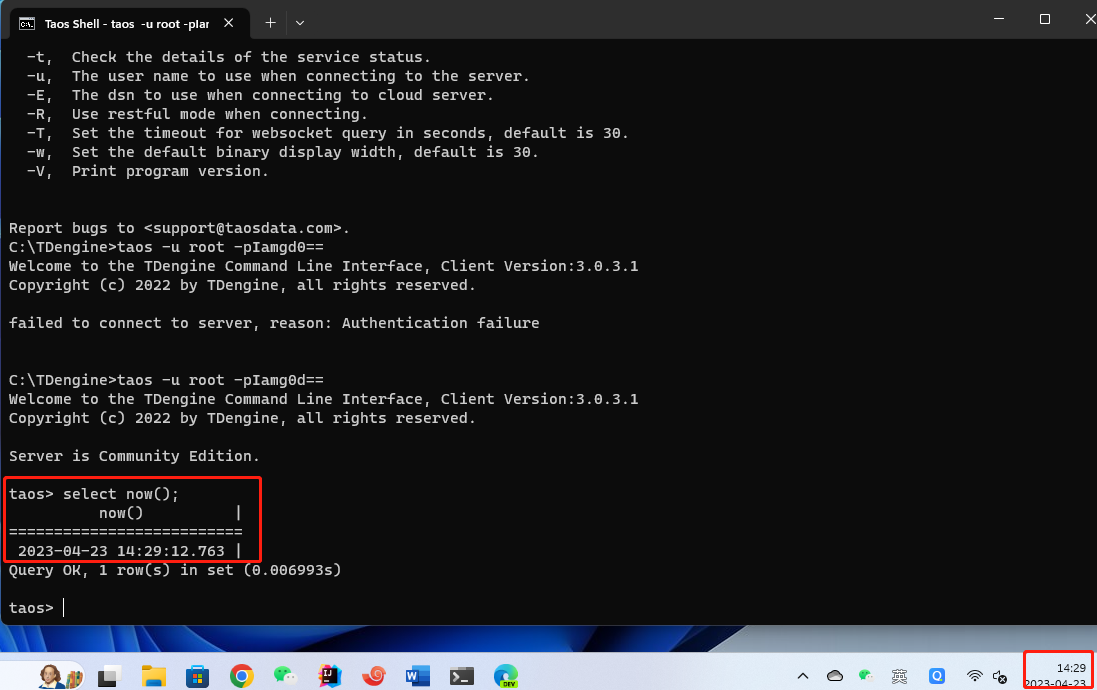The height and width of the screenshot is (690, 1097).
Task: Open Windows Terminal from the taskbar
Action: click(461, 676)
